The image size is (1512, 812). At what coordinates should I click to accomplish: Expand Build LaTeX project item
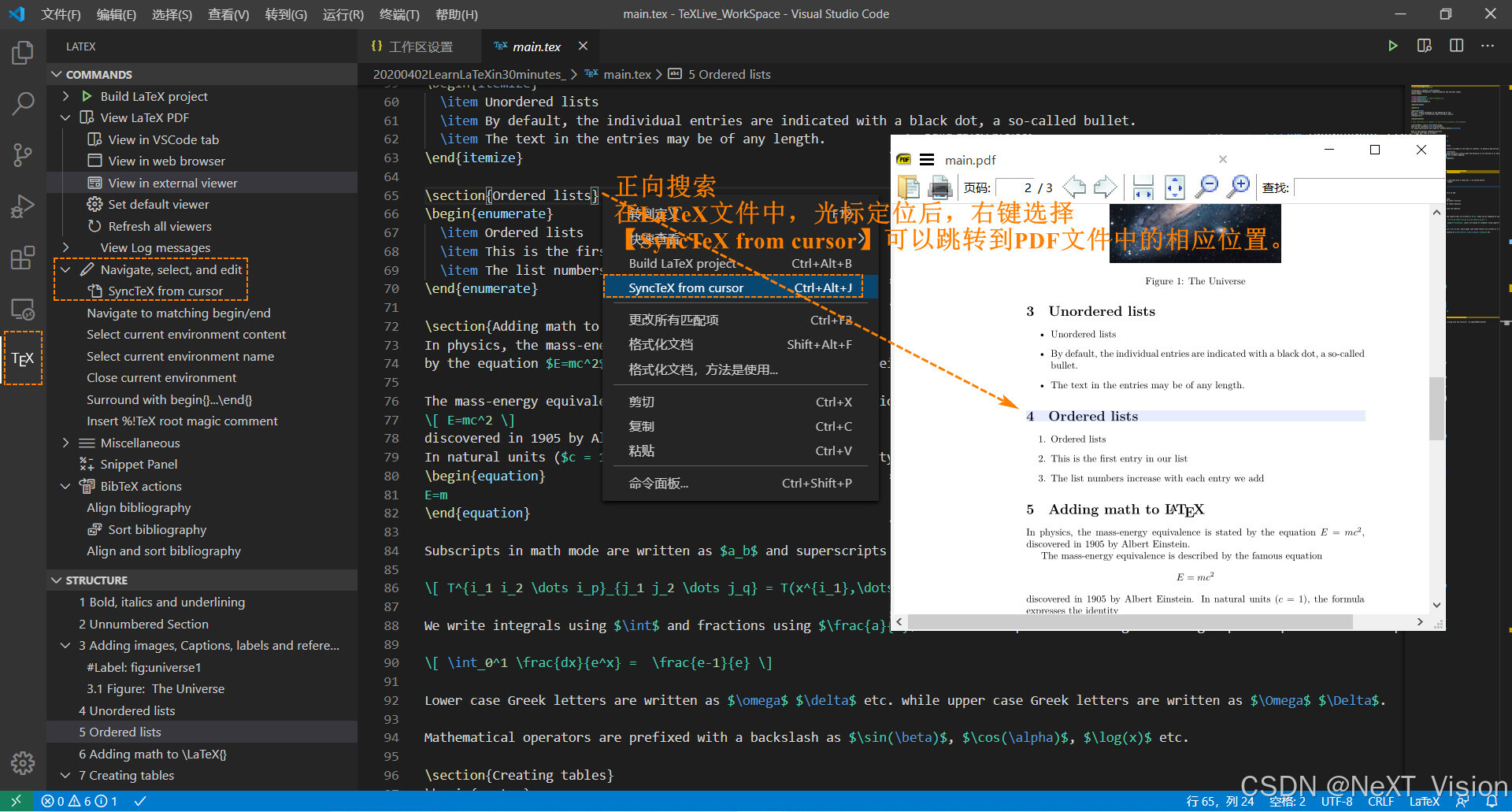click(x=65, y=96)
